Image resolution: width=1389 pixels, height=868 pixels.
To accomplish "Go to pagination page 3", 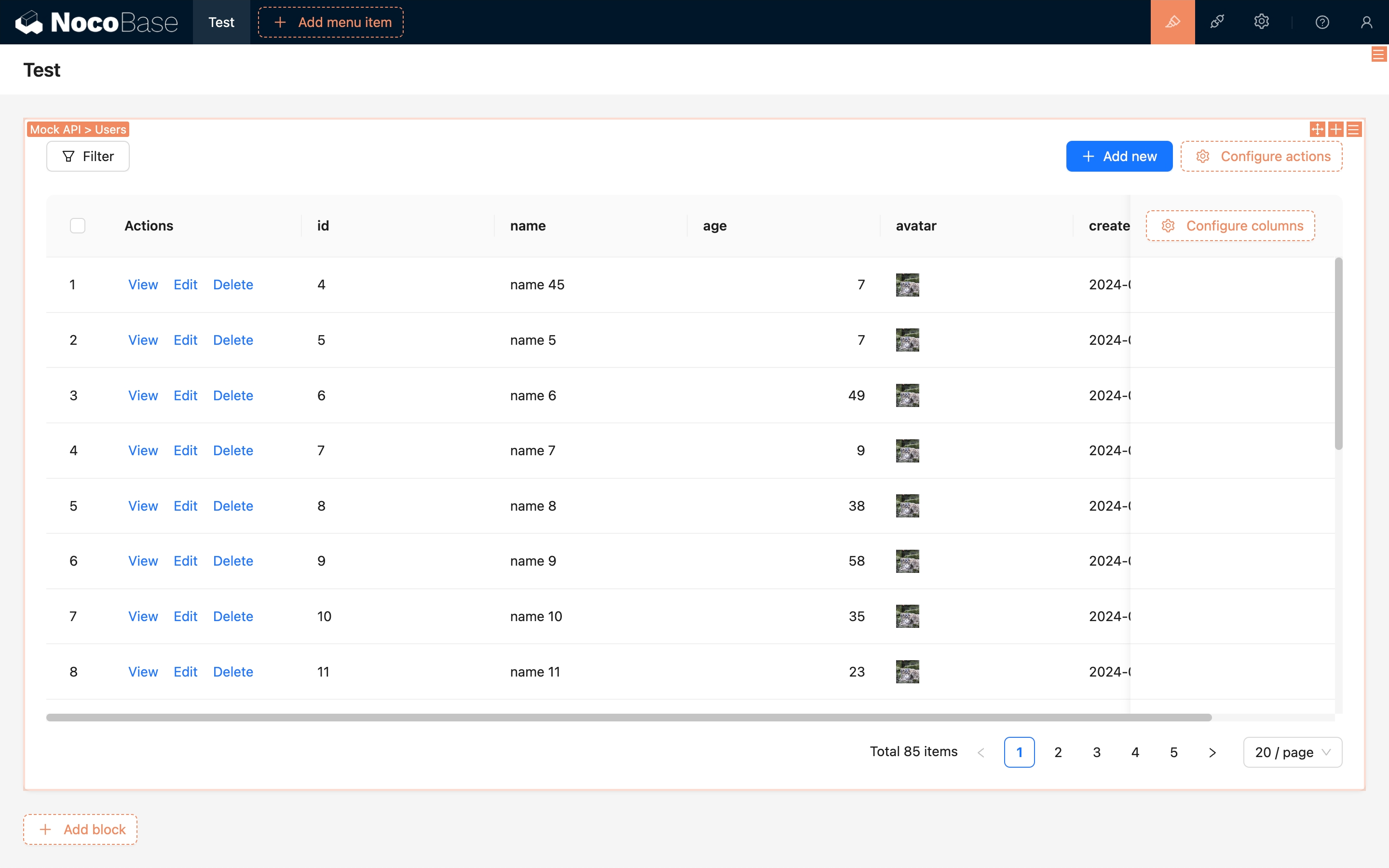I will 1096,752.
